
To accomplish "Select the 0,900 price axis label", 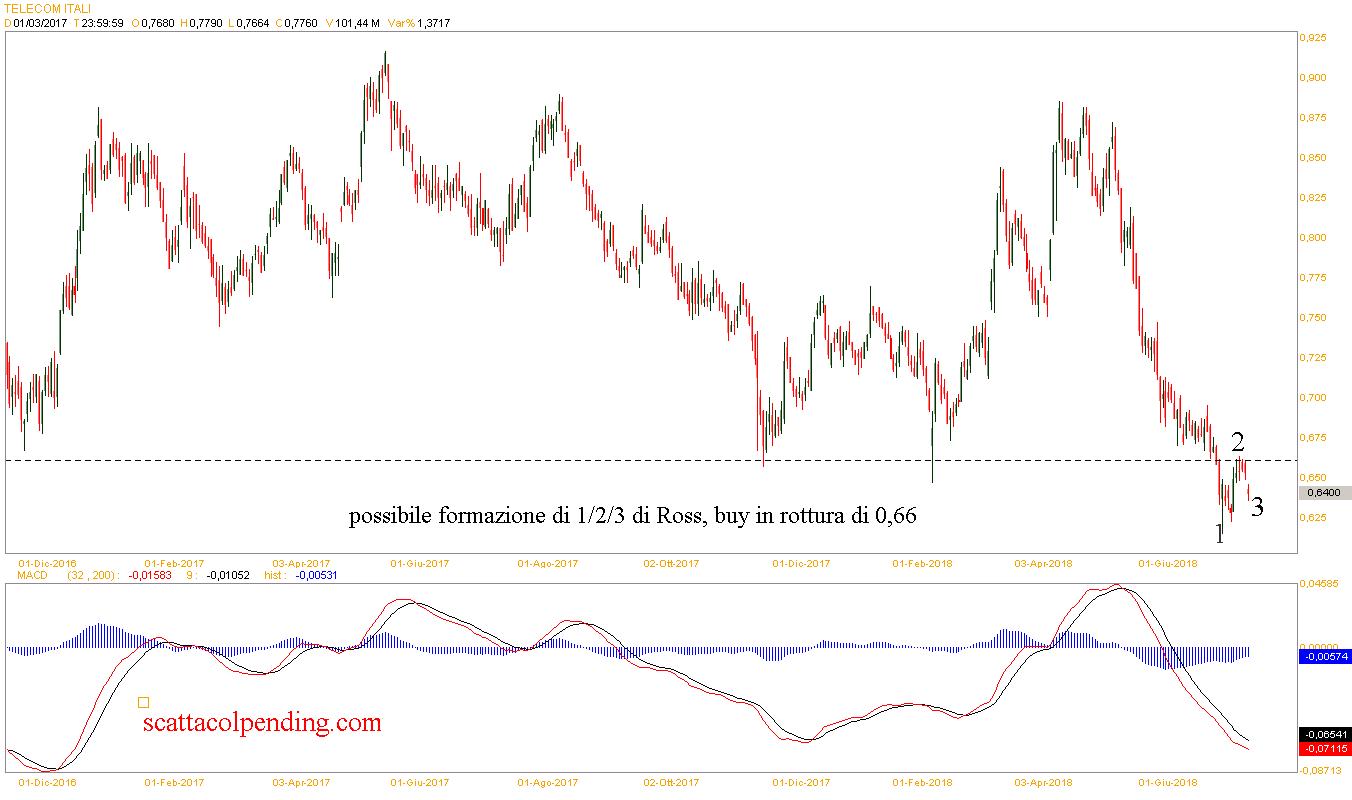I will [x=1312, y=78].
